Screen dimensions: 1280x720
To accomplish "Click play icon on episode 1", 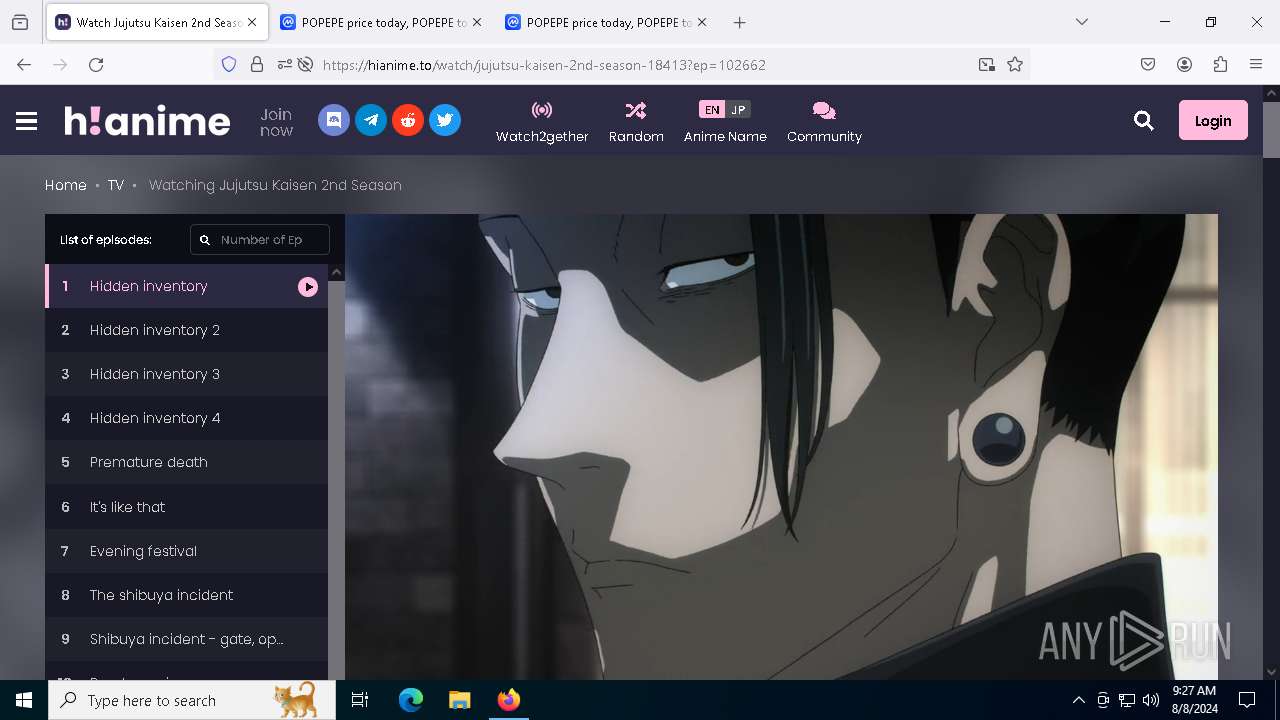I will (308, 287).
